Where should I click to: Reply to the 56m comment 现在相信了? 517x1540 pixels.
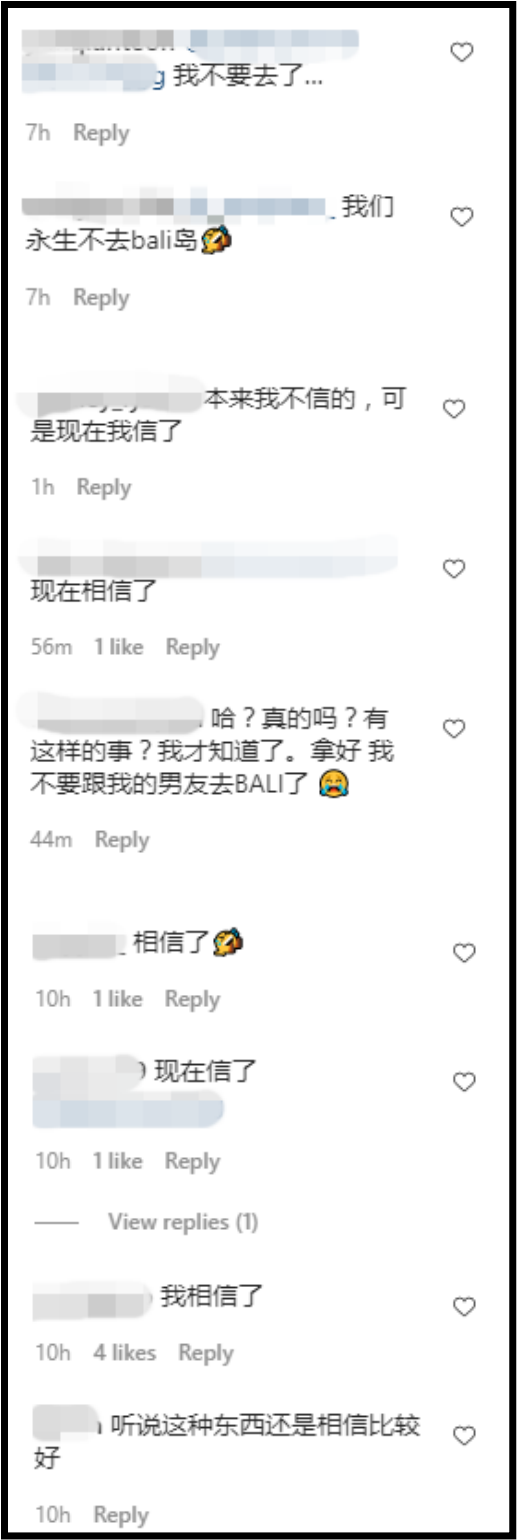[x=192, y=647]
